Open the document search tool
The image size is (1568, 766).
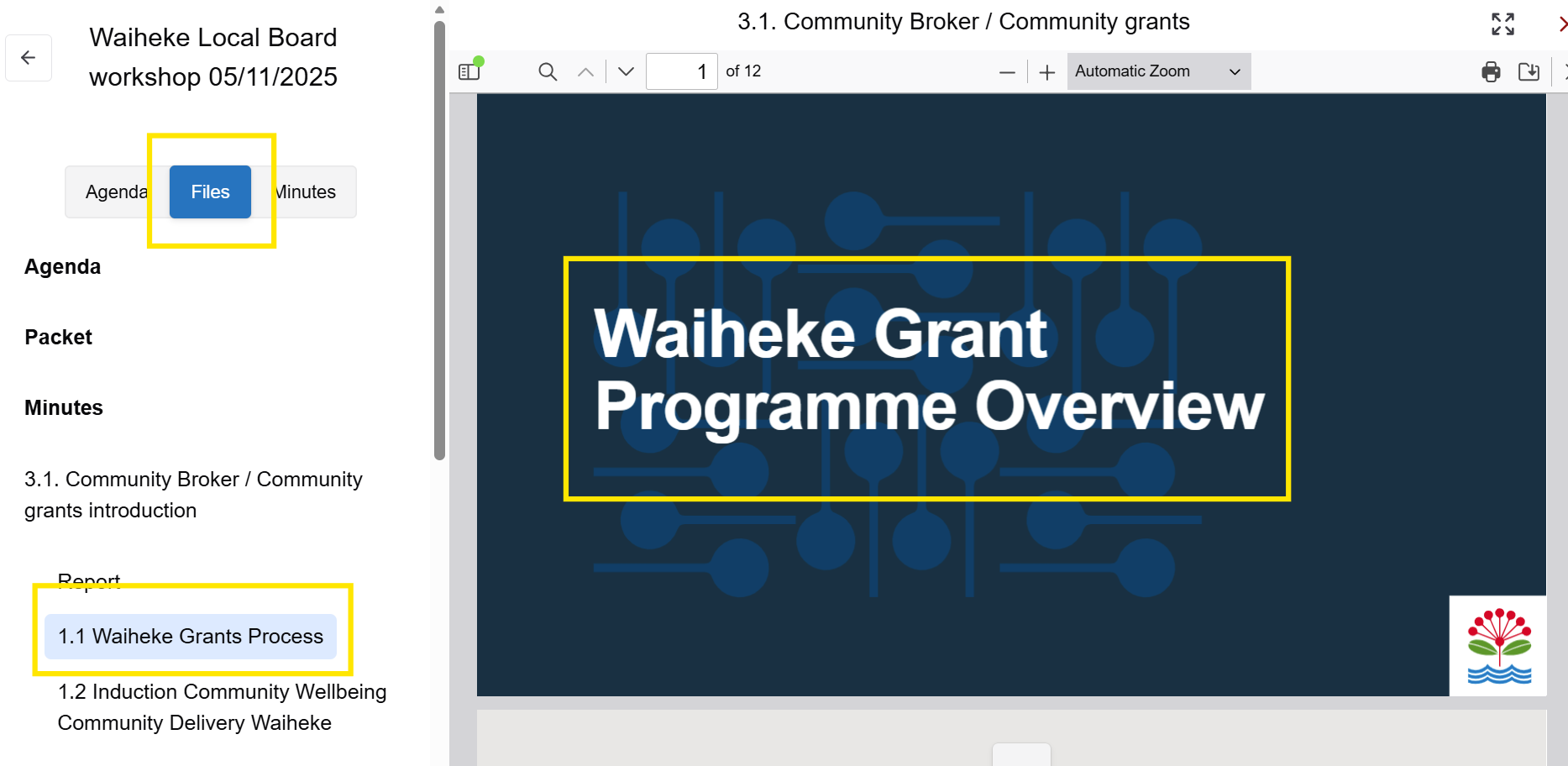(x=547, y=71)
